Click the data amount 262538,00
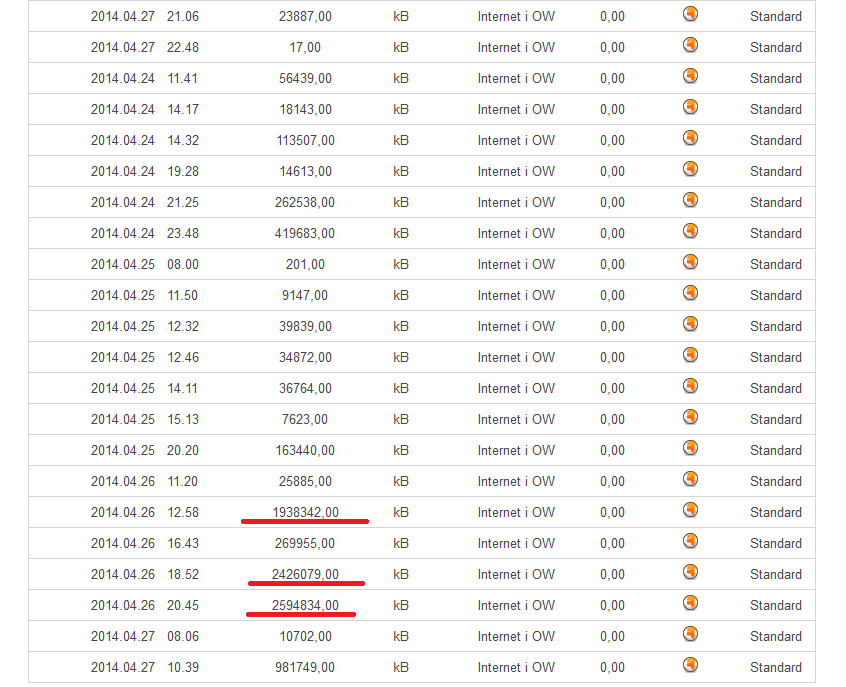The image size is (846, 687). (x=305, y=203)
